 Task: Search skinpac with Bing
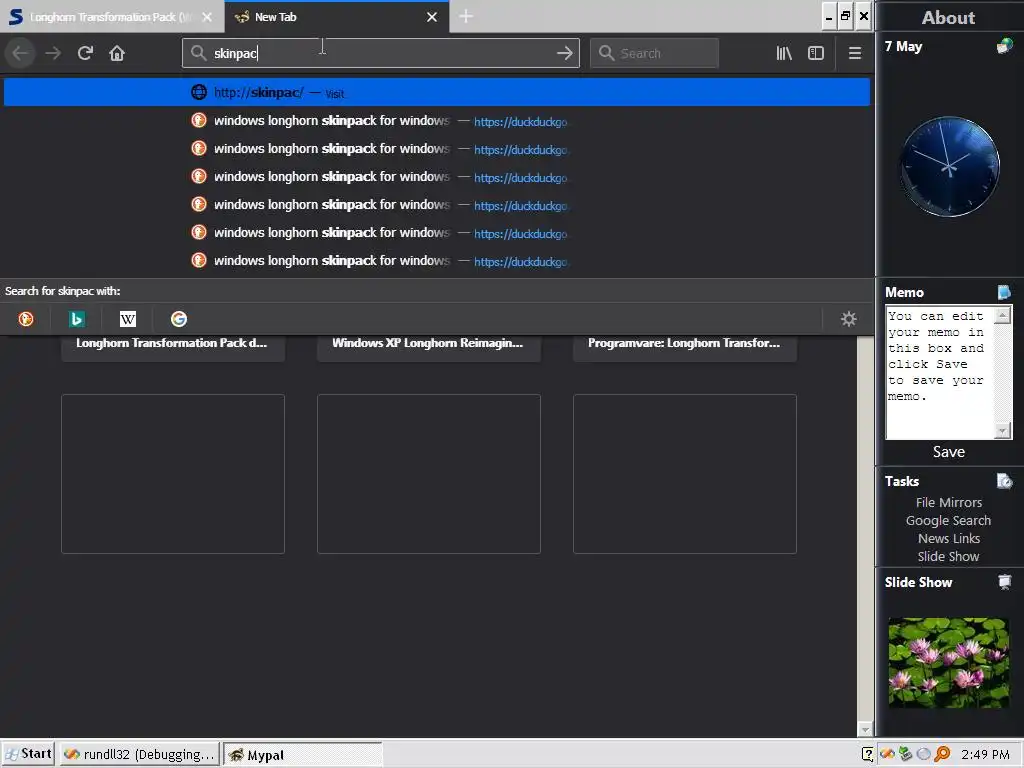(x=76, y=319)
